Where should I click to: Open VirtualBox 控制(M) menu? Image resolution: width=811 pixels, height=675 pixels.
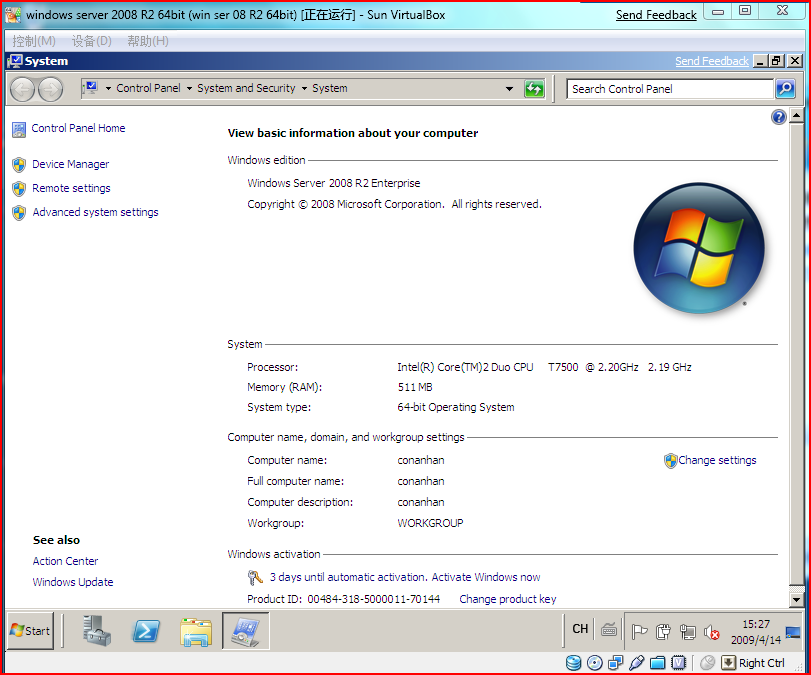pyautogui.click(x=34, y=41)
